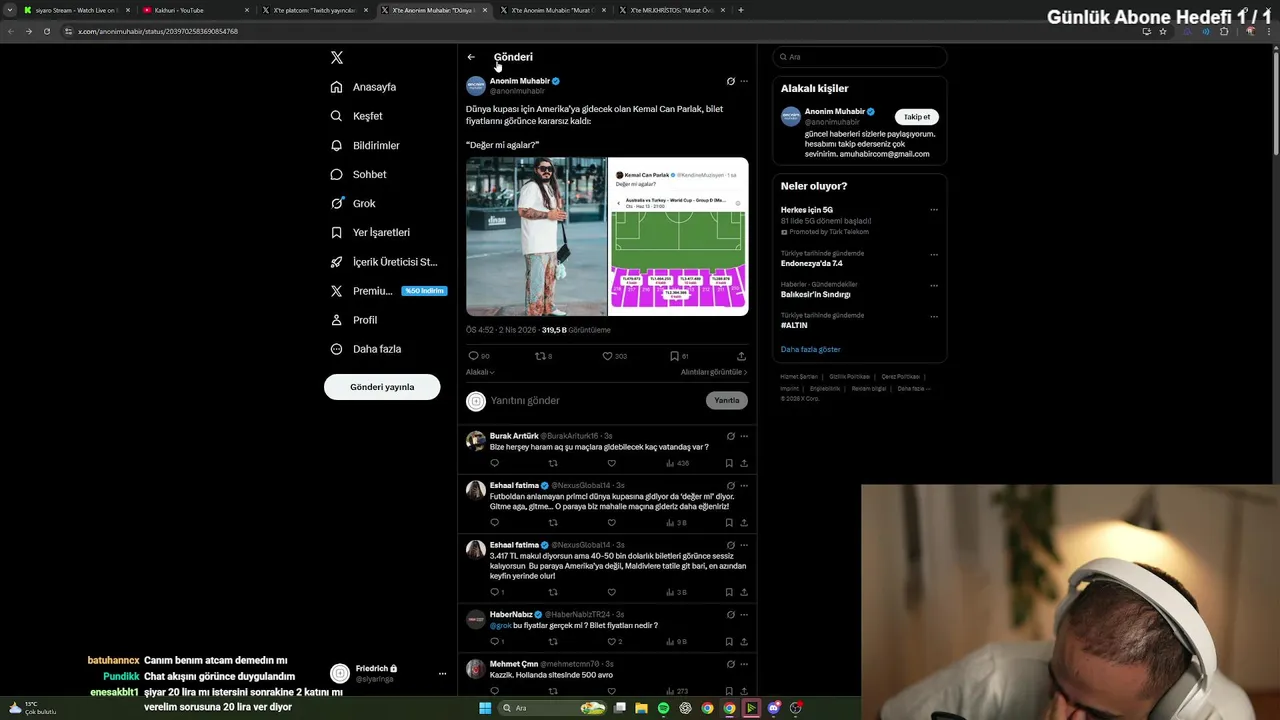
Task: Bookmark this page with star icon
Action: [x=1163, y=31]
